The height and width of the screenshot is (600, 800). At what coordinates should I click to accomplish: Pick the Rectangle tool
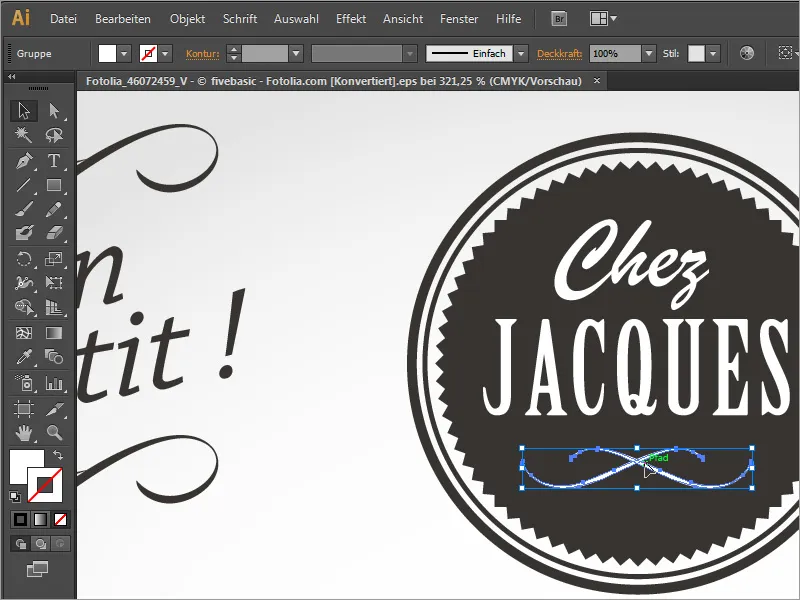coord(54,185)
